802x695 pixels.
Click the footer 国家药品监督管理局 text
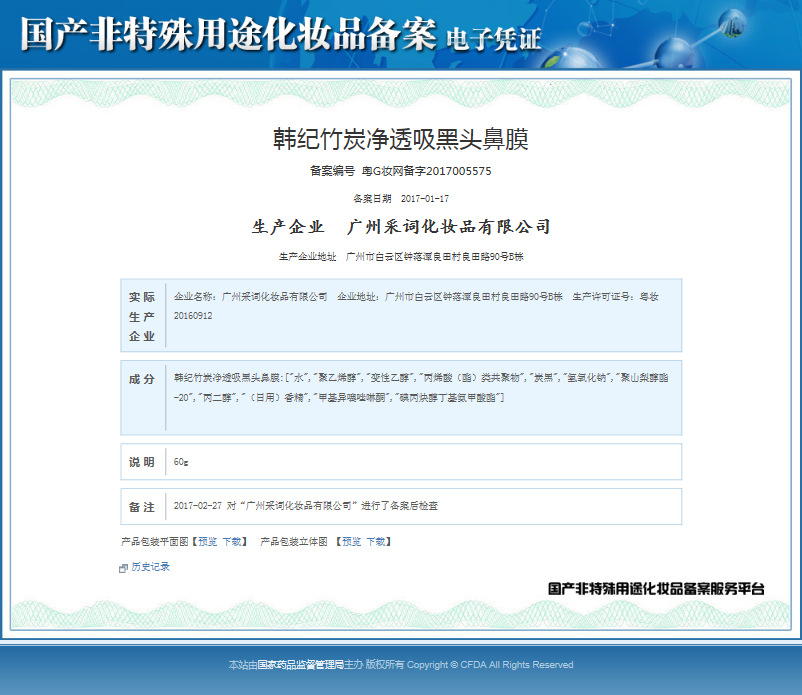click(x=300, y=665)
